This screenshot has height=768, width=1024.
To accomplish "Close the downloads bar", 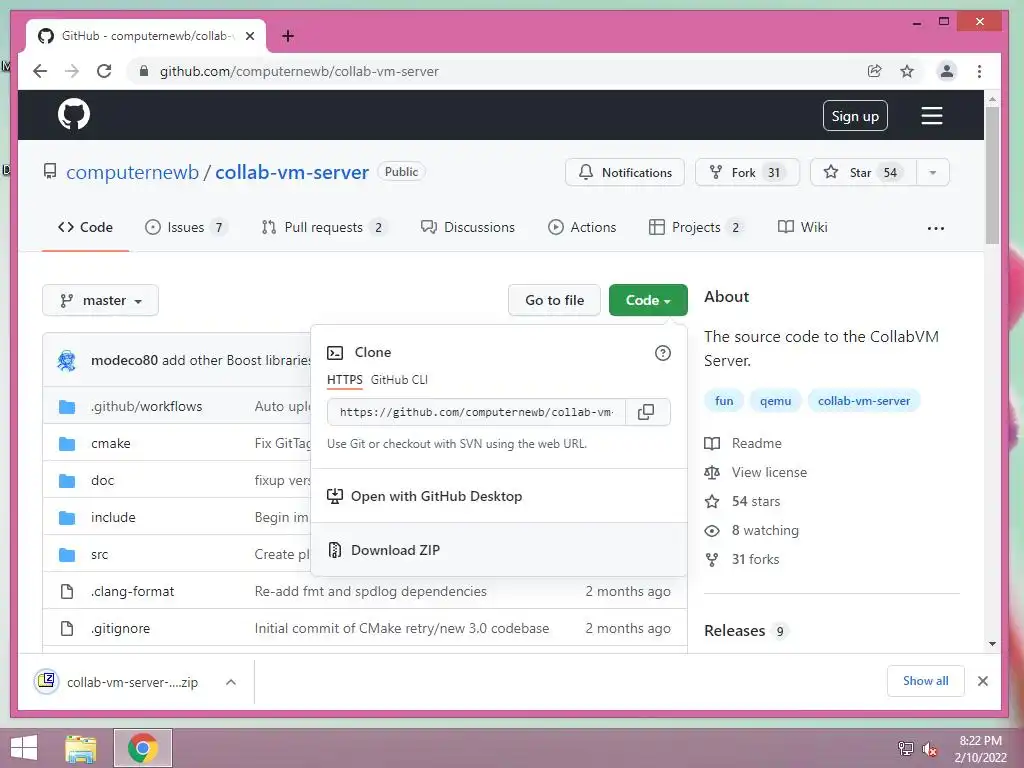I will click(x=982, y=681).
